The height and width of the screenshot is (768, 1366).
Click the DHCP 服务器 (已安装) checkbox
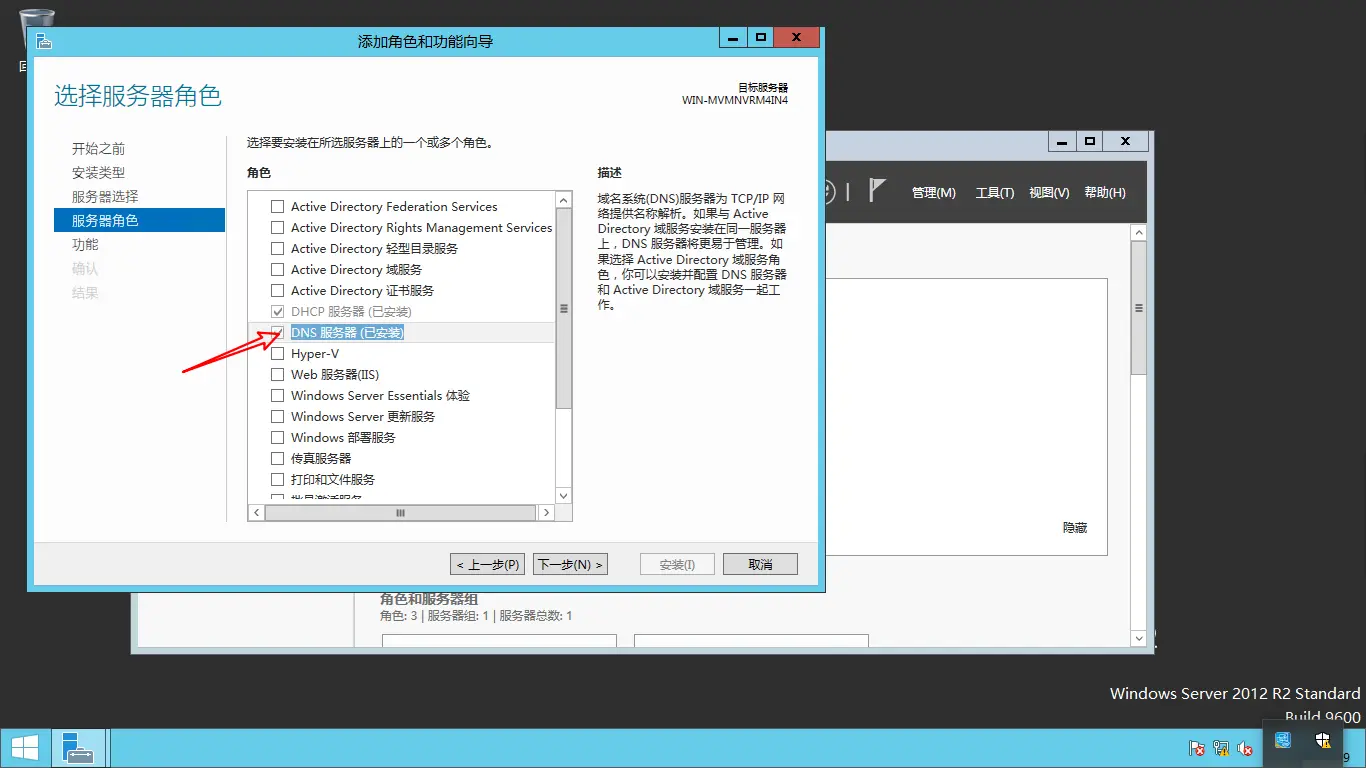point(278,312)
